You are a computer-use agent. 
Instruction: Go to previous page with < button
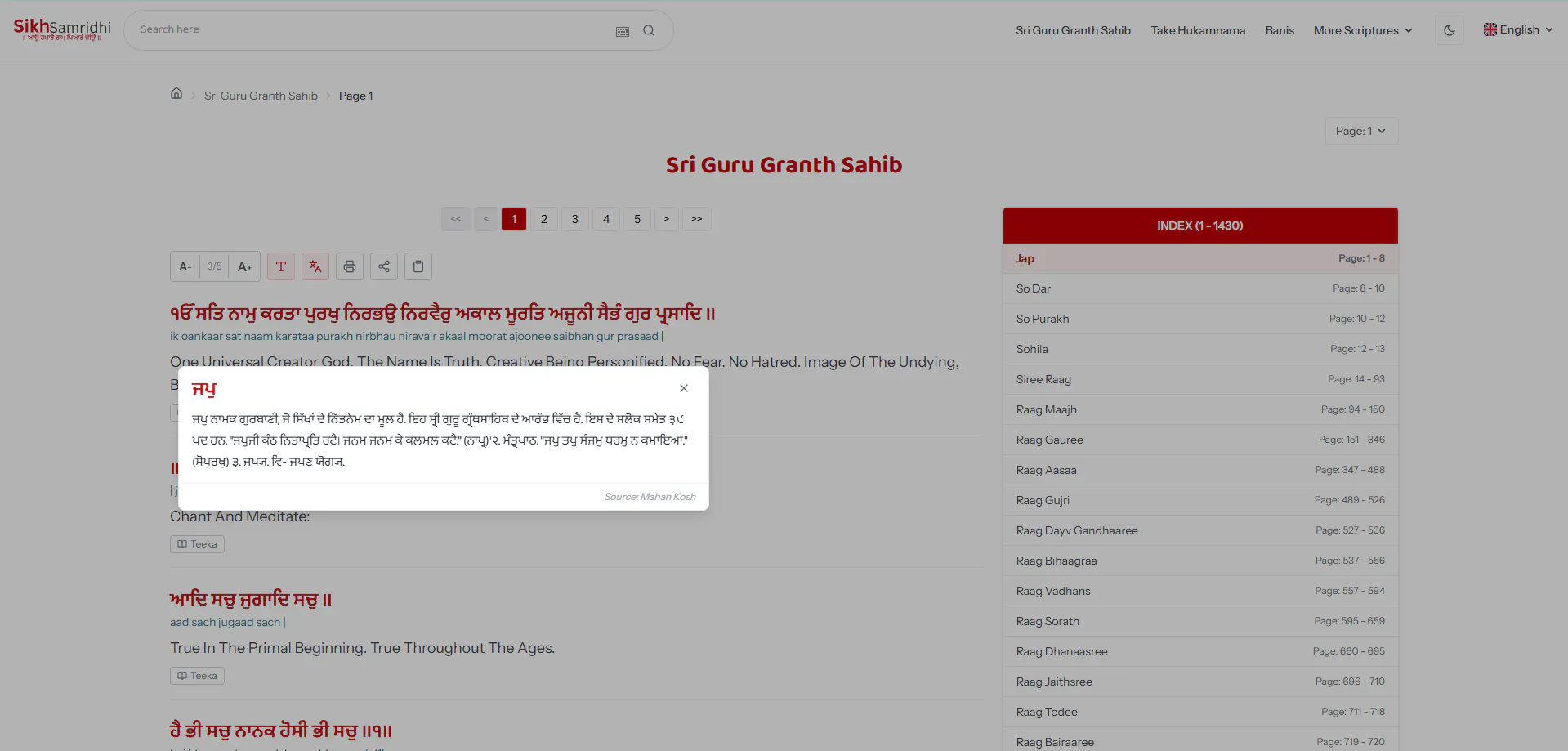pyautogui.click(x=485, y=219)
